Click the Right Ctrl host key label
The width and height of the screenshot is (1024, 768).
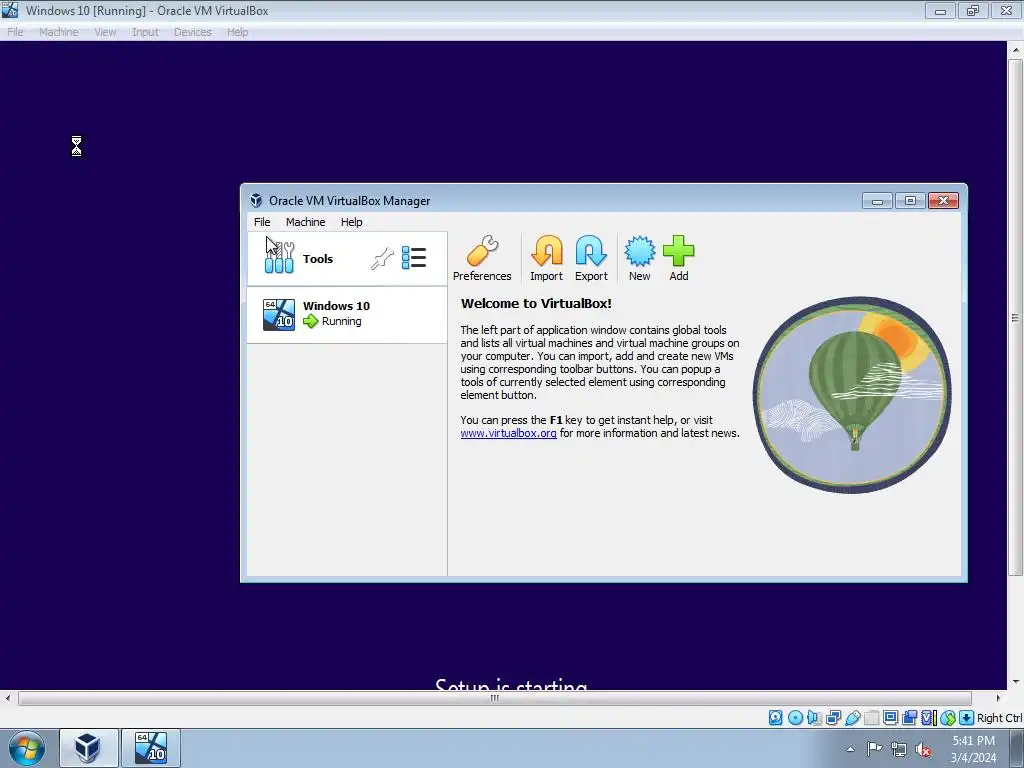coord(999,718)
